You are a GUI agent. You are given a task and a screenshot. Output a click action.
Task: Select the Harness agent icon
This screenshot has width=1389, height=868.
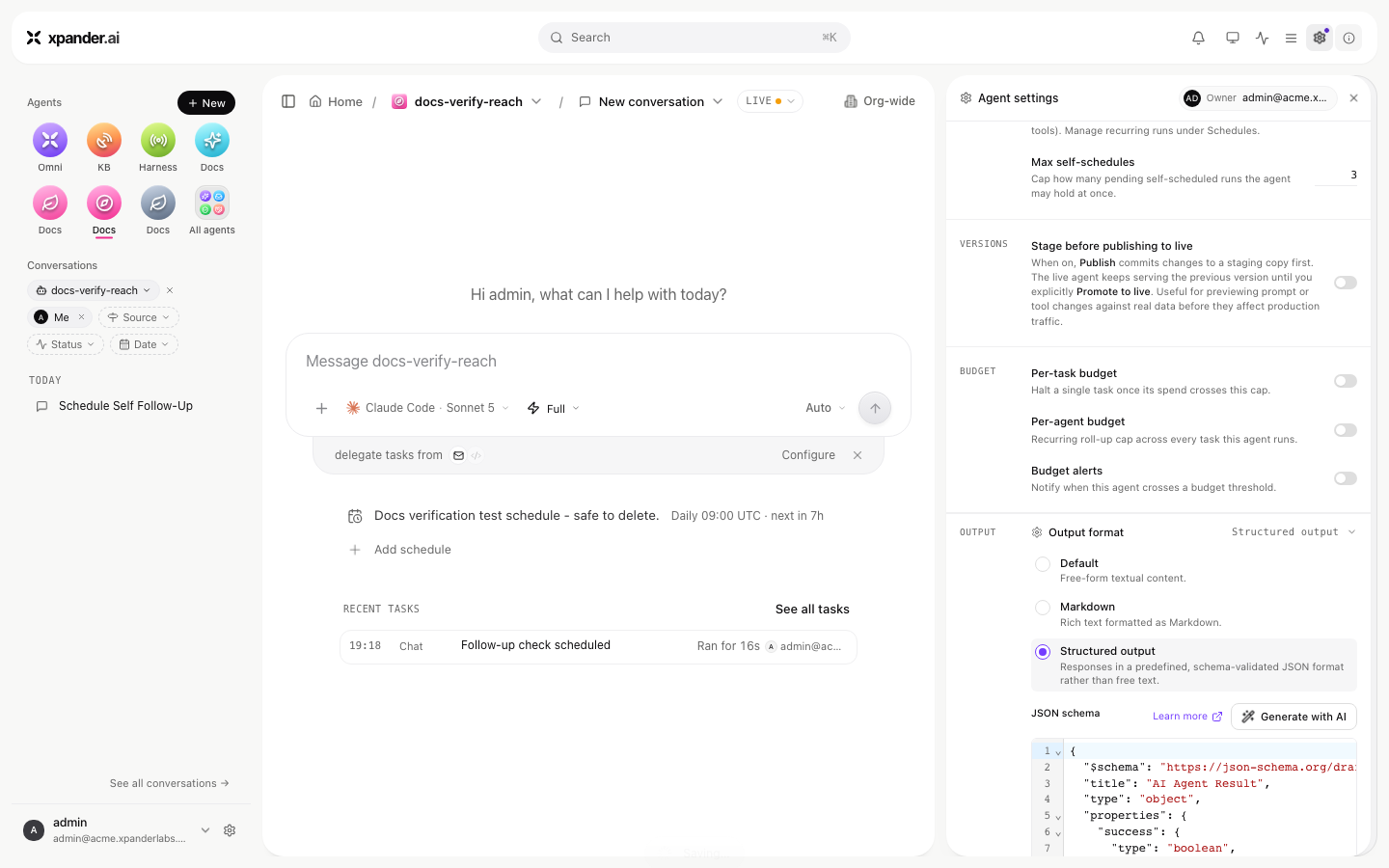158,141
